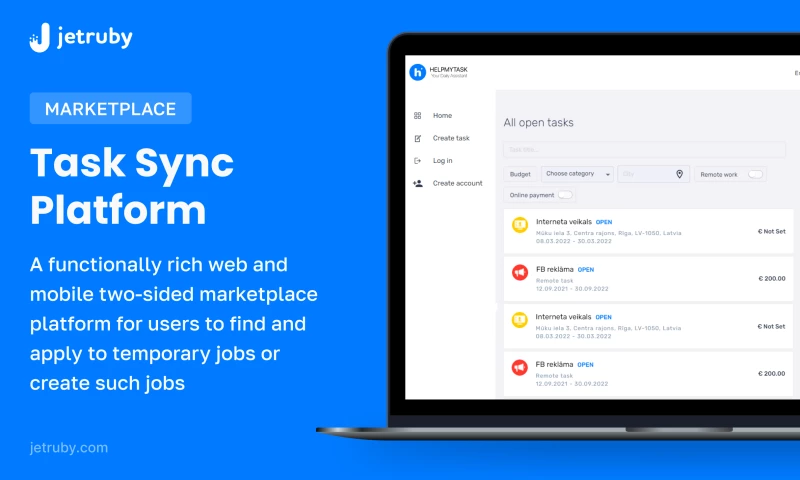Viewport: 800px width, 480px height.
Task: Click the Create task pencil icon
Action: pos(417,138)
